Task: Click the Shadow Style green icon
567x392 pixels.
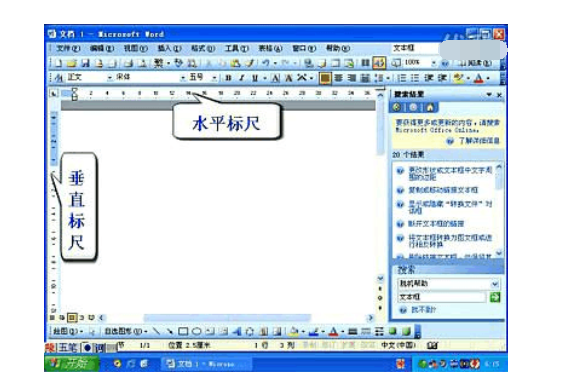Action: [x=393, y=331]
